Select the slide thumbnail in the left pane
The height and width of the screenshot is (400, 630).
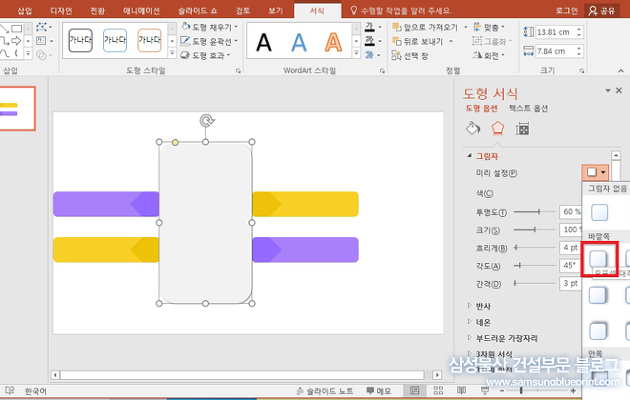(17, 108)
